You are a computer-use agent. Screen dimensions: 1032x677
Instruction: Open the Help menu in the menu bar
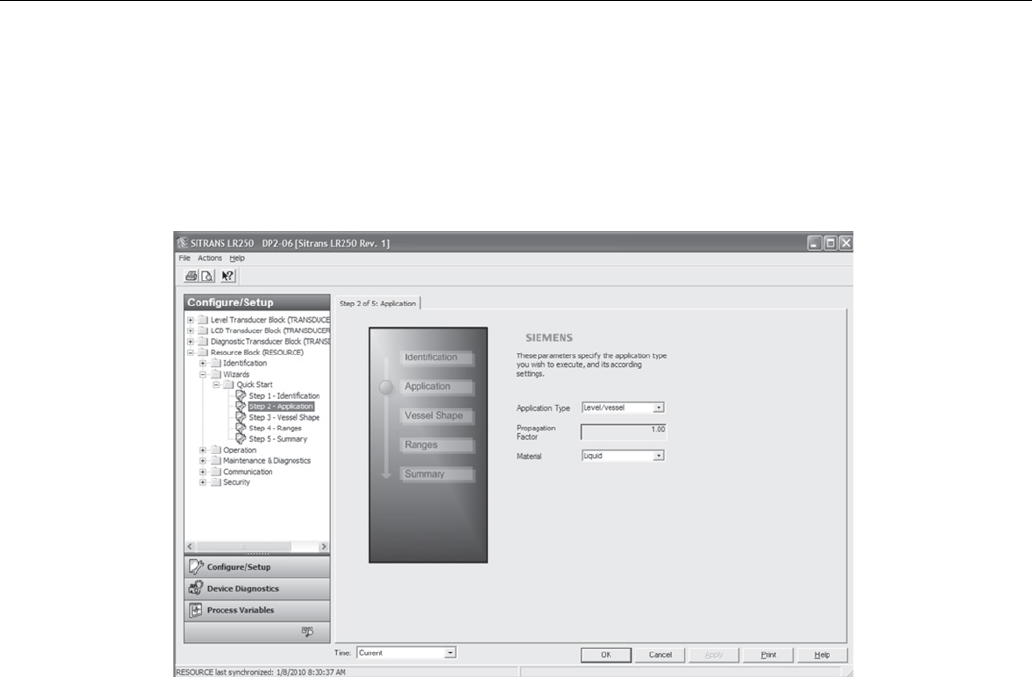[237, 259]
